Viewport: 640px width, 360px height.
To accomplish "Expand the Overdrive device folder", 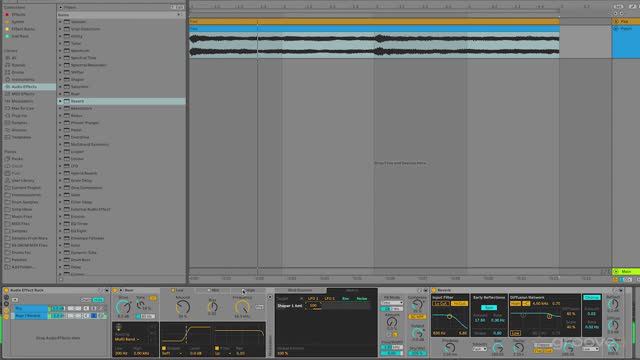I will click(60, 137).
